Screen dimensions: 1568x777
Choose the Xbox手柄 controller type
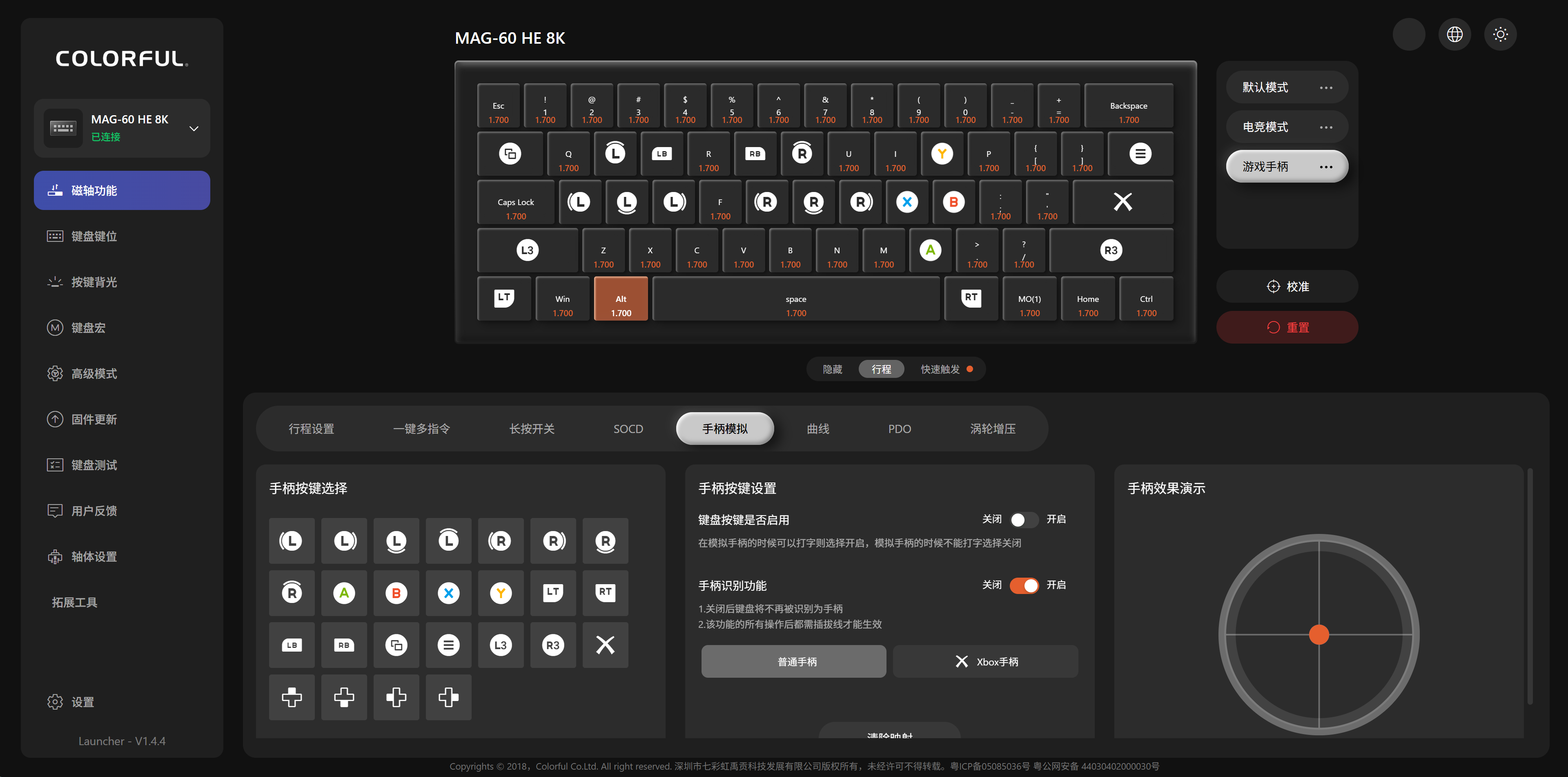point(985,662)
